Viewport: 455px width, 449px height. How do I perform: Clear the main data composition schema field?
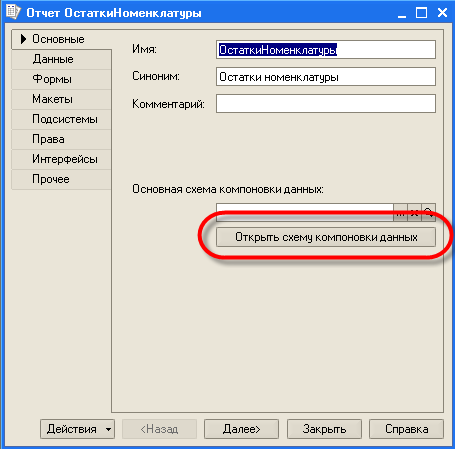414,213
